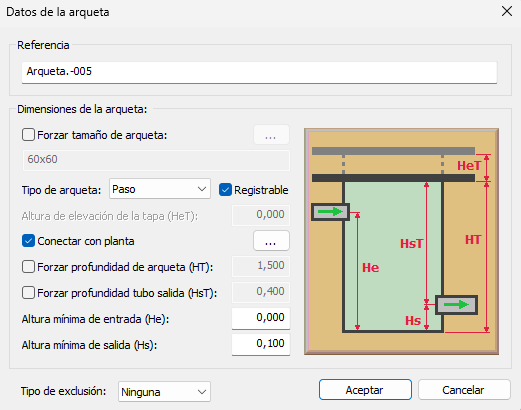Enable Forzar tamaño de arqueta checkbox
The width and height of the screenshot is (521, 410).
point(28,135)
